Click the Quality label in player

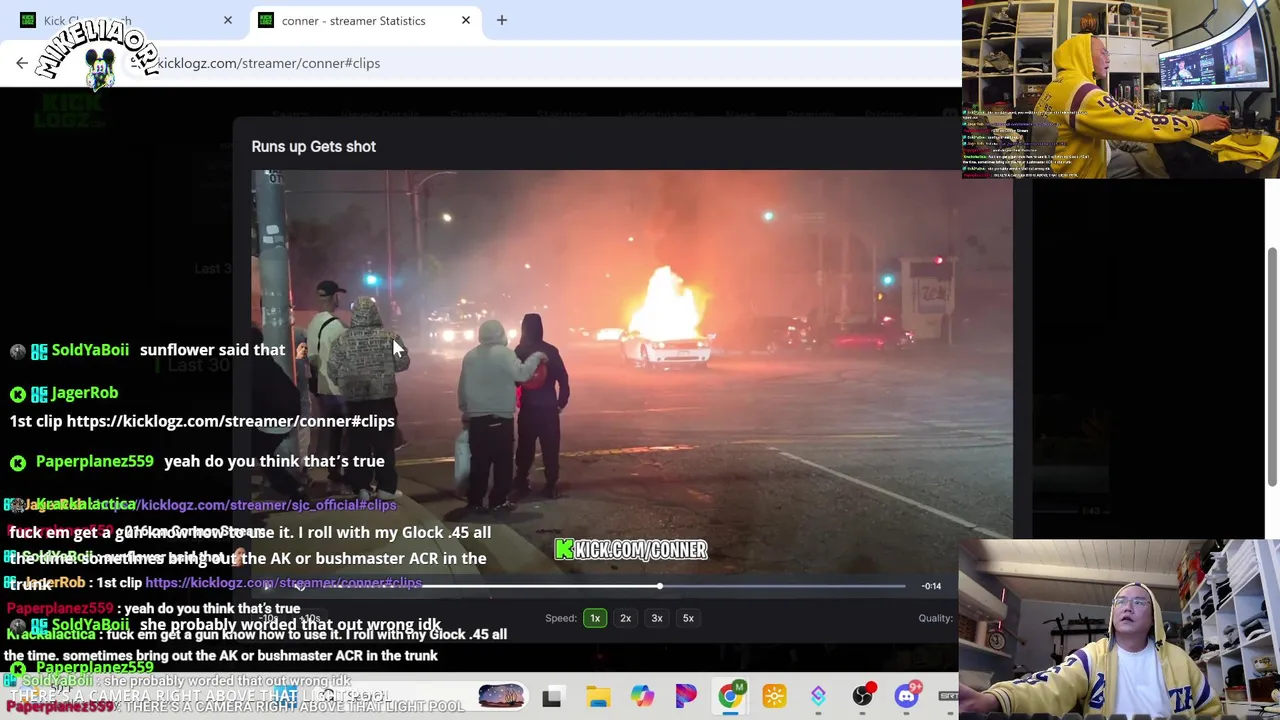pyautogui.click(x=936, y=618)
